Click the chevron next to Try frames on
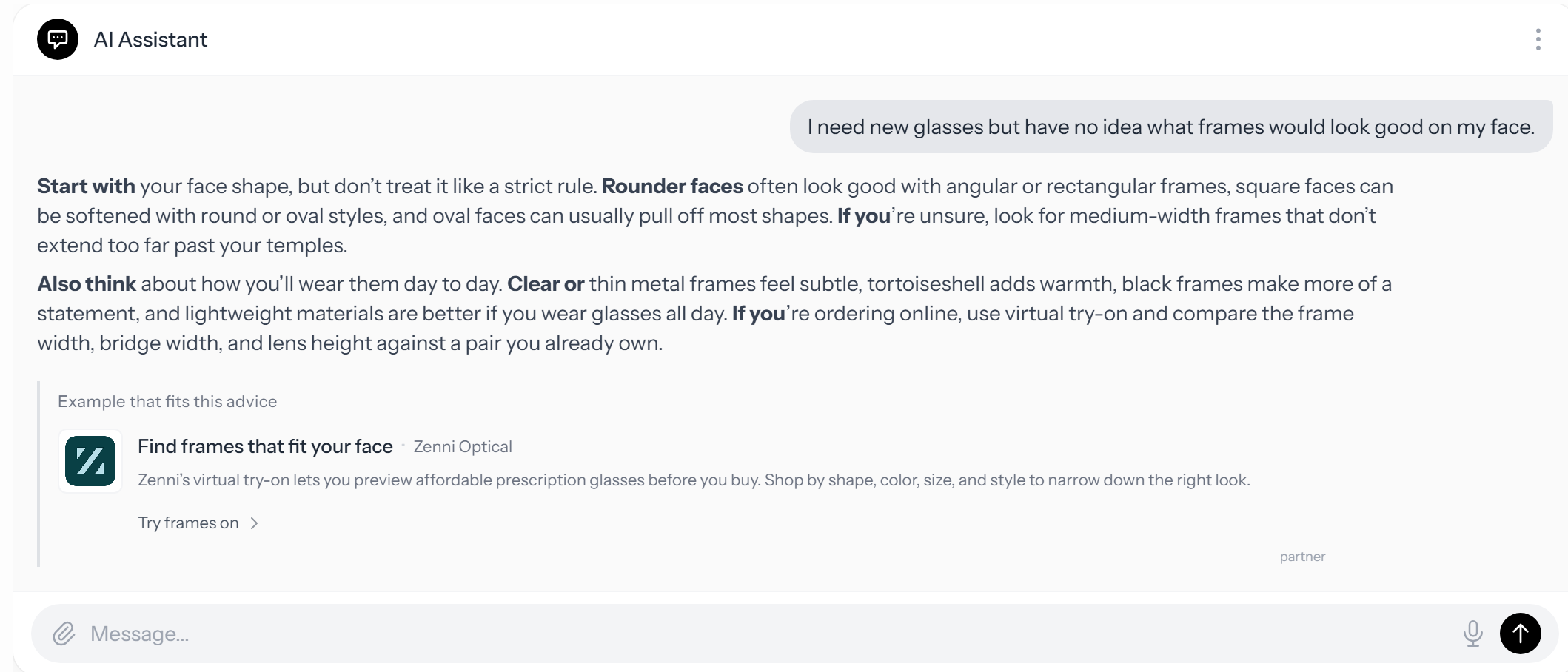Viewport: 1568px width, 672px height. tap(255, 523)
